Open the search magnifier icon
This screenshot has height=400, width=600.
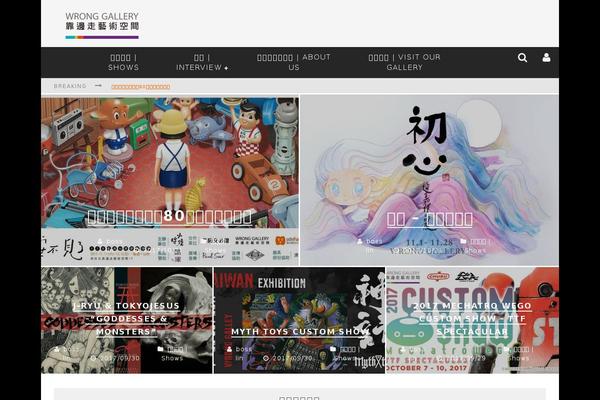pos(522,58)
